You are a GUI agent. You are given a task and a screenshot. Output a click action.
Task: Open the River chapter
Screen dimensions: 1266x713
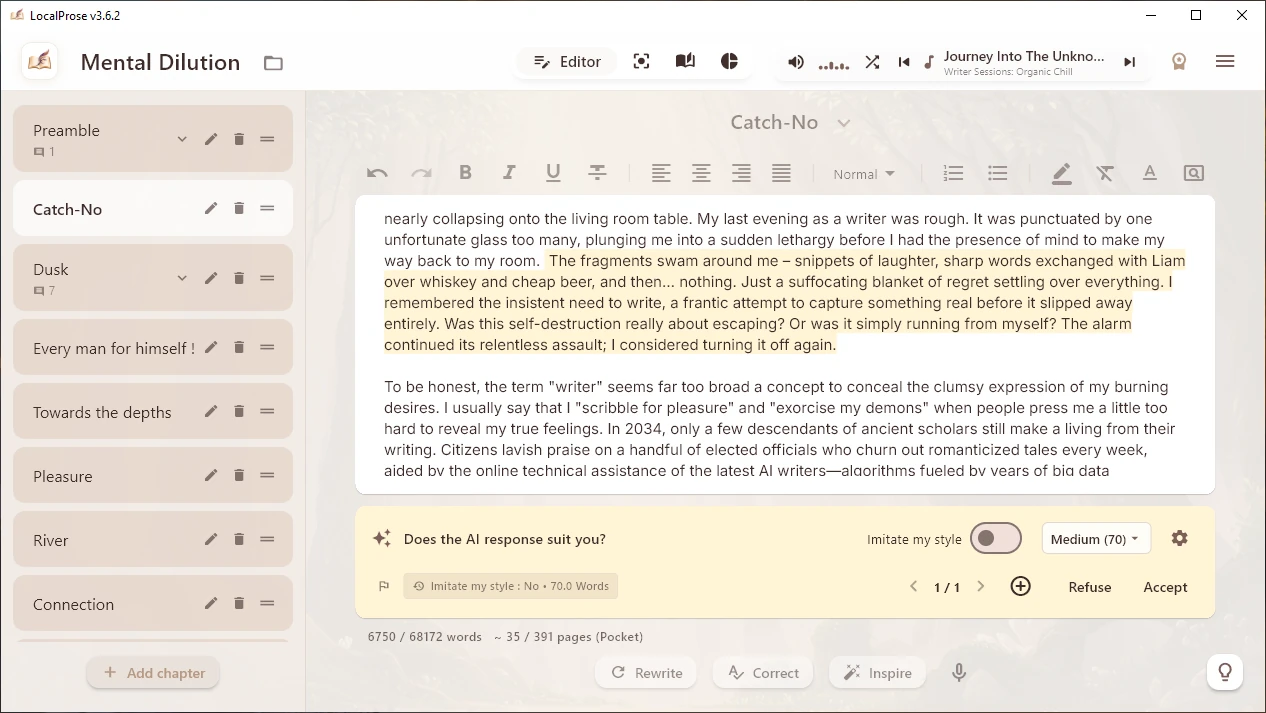tap(153, 540)
